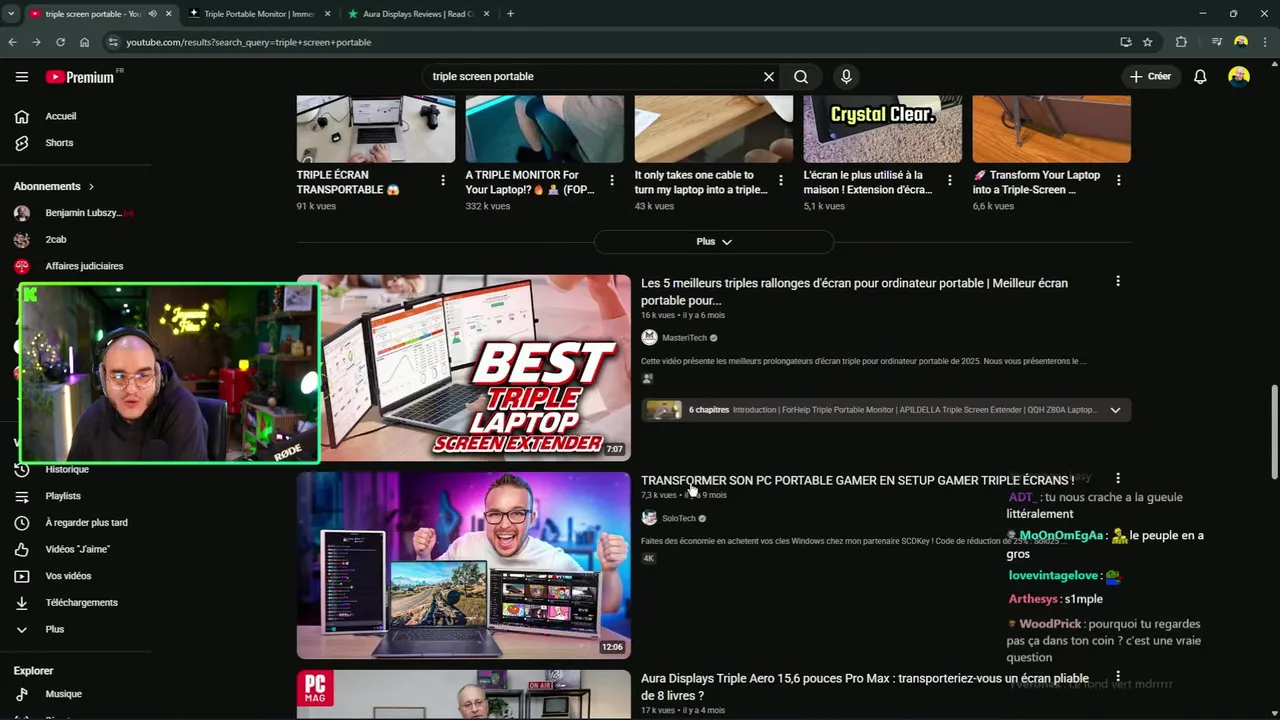
Task: Expand the 6 chapitres dropdown
Action: (x=1115, y=410)
